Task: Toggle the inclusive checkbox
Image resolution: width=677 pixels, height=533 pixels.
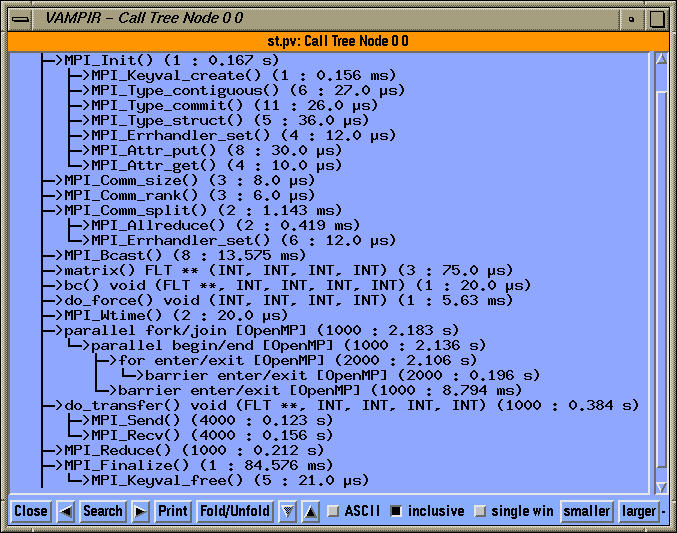Action: point(396,511)
